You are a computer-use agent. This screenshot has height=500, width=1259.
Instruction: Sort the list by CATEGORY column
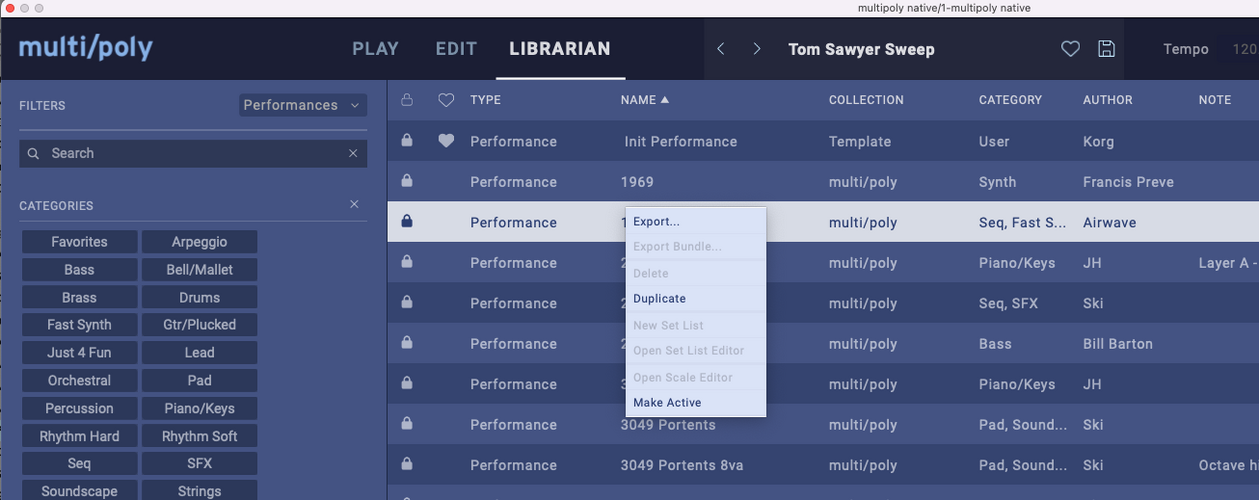tap(1010, 100)
